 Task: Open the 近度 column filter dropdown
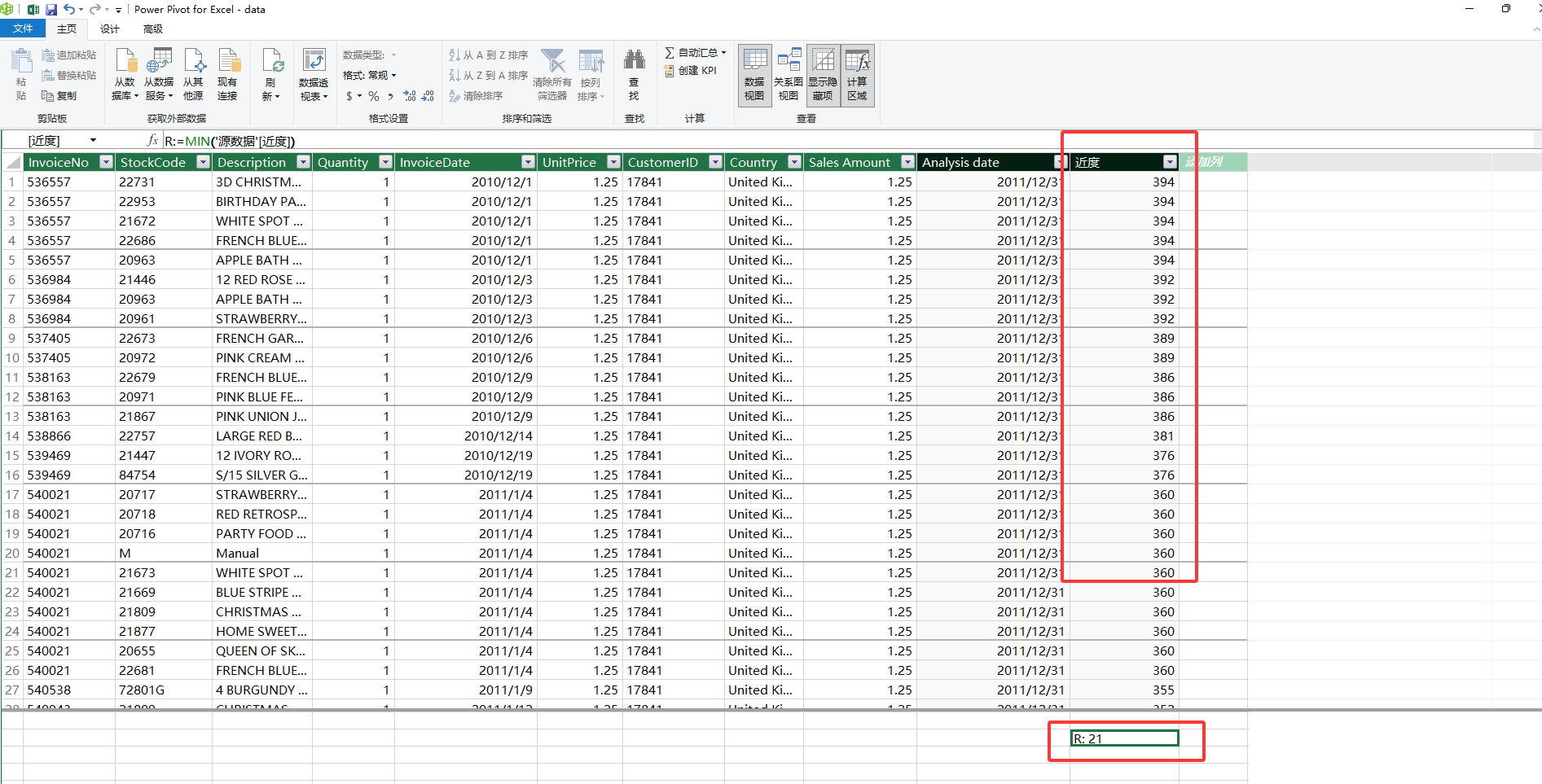(x=1170, y=162)
